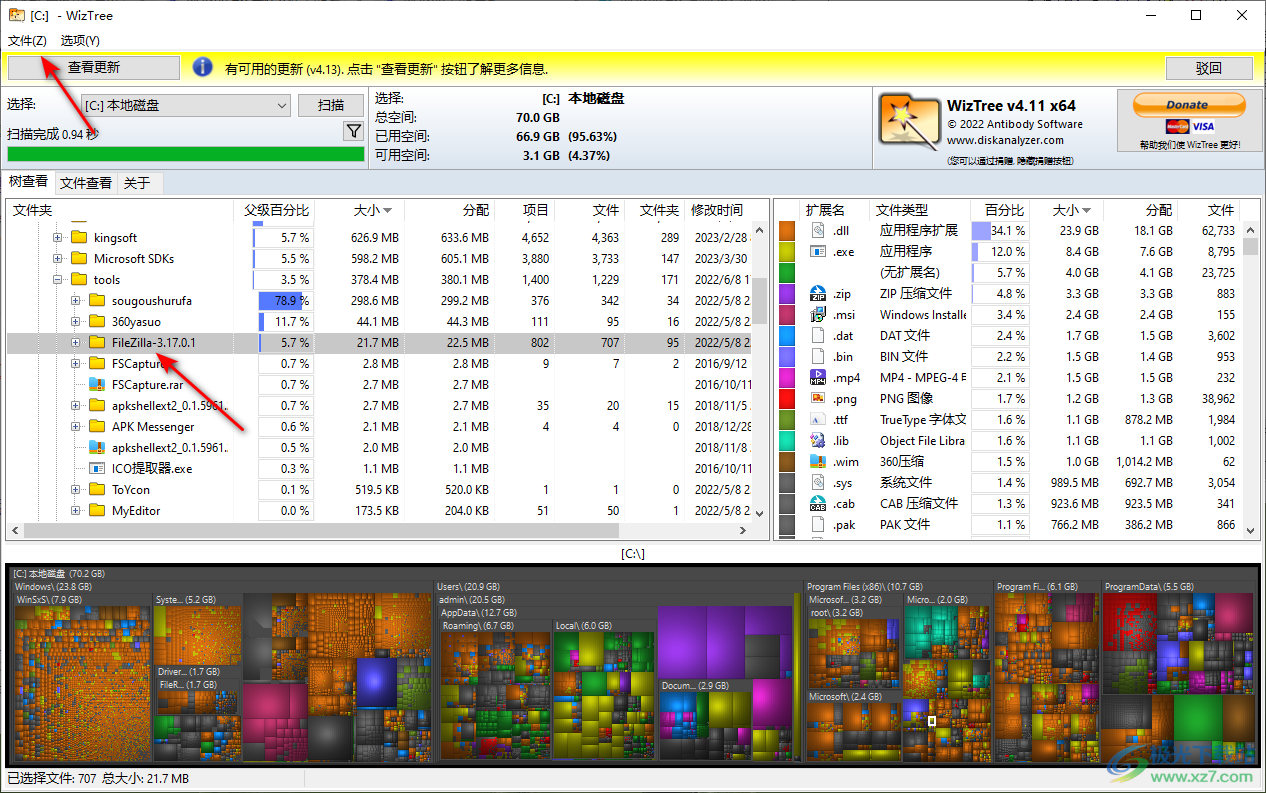Click the filter funnel icon
Image resolution: width=1266 pixels, height=793 pixels.
353,131
